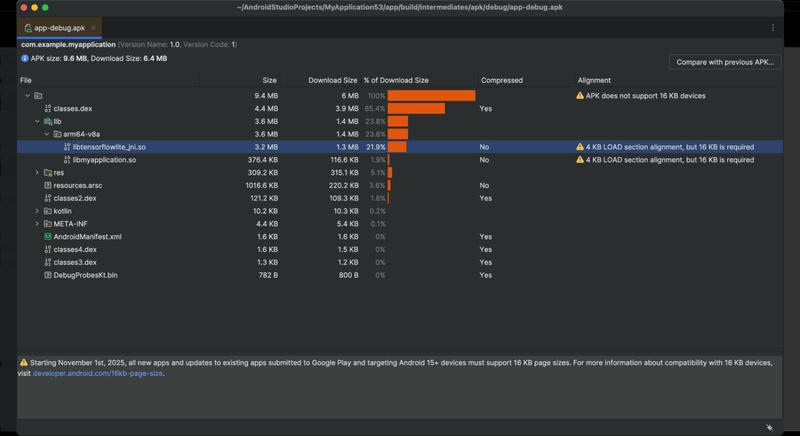
Task: Click the 3.2 MB size cell
Action: 266,147
